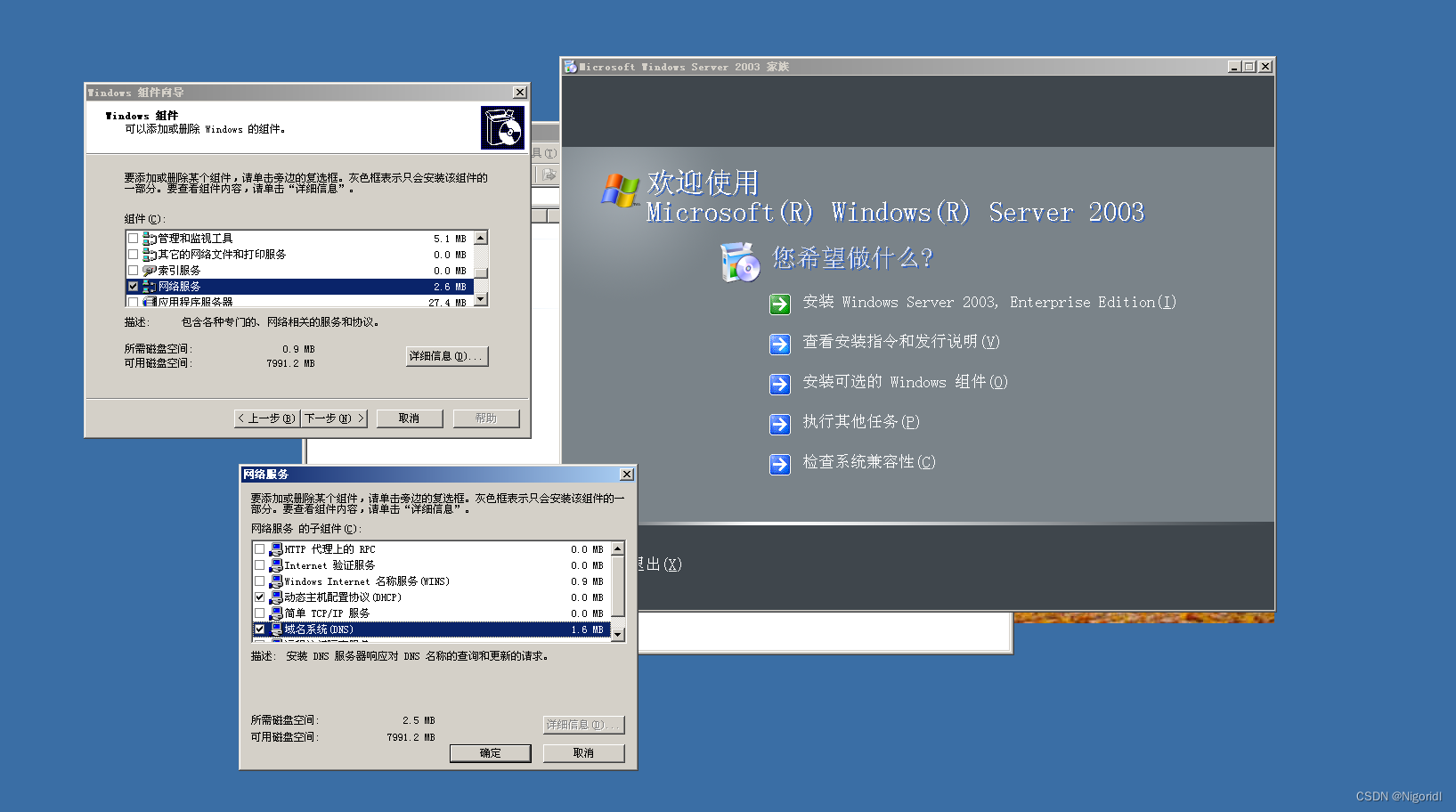Click the HTTP 代理上的 RPC icon
1456x812 pixels.
[276, 549]
